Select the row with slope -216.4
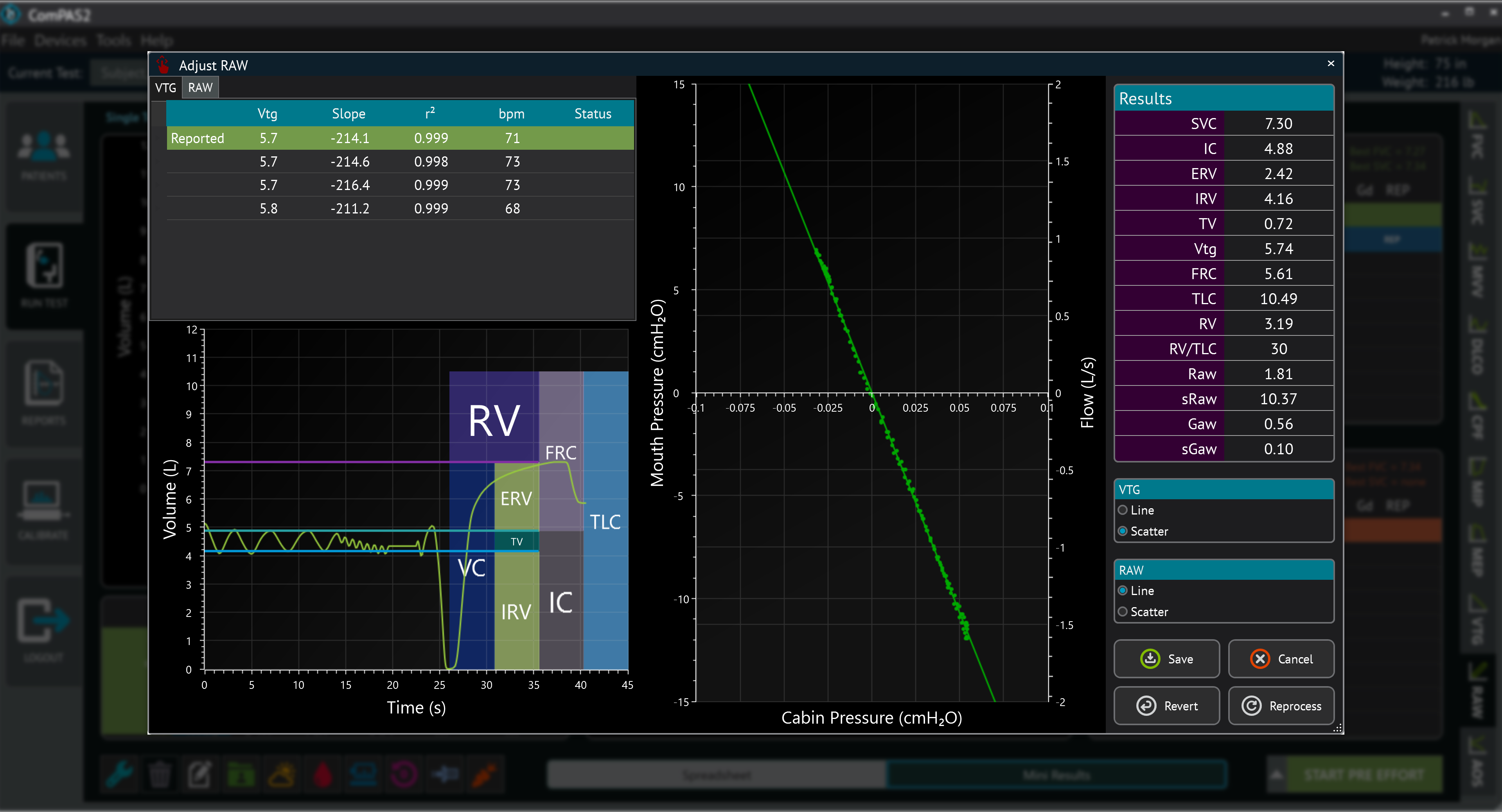Viewport: 1502px width, 812px height. pos(400,185)
